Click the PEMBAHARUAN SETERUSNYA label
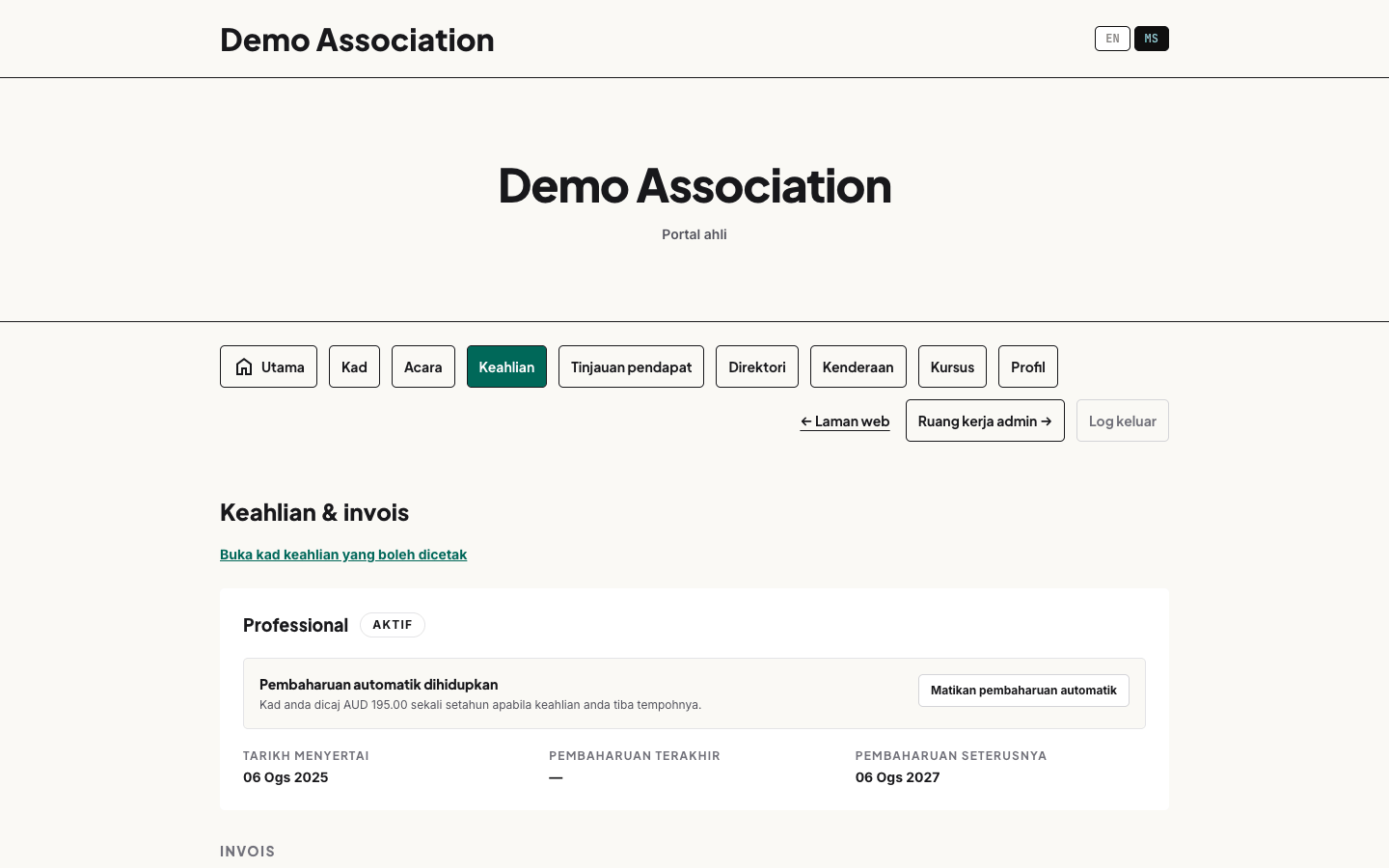Image resolution: width=1389 pixels, height=868 pixels. pyautogui.click(x=951, y=756)
